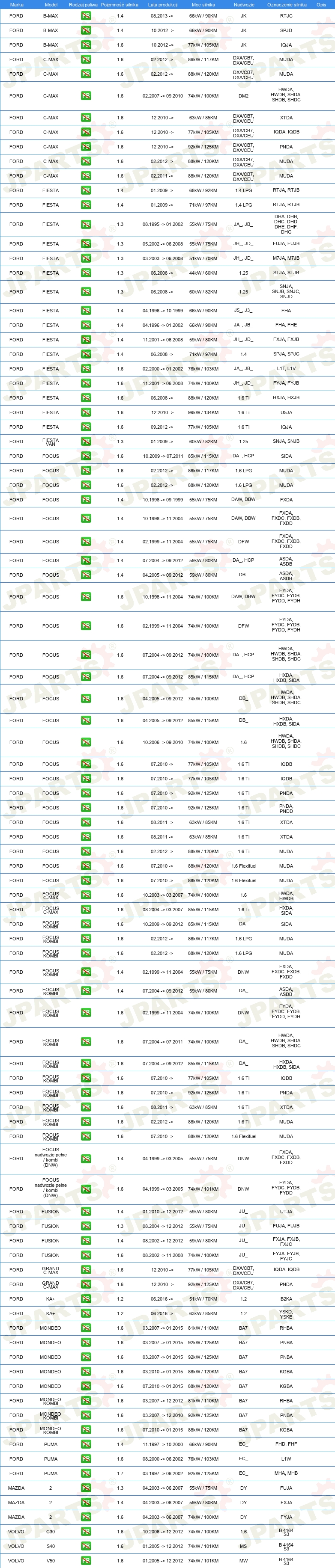Select the '1.7' engine capacity cell
The width and height of the screenshot is (335, 1568).
click(x=120, y=1474)
